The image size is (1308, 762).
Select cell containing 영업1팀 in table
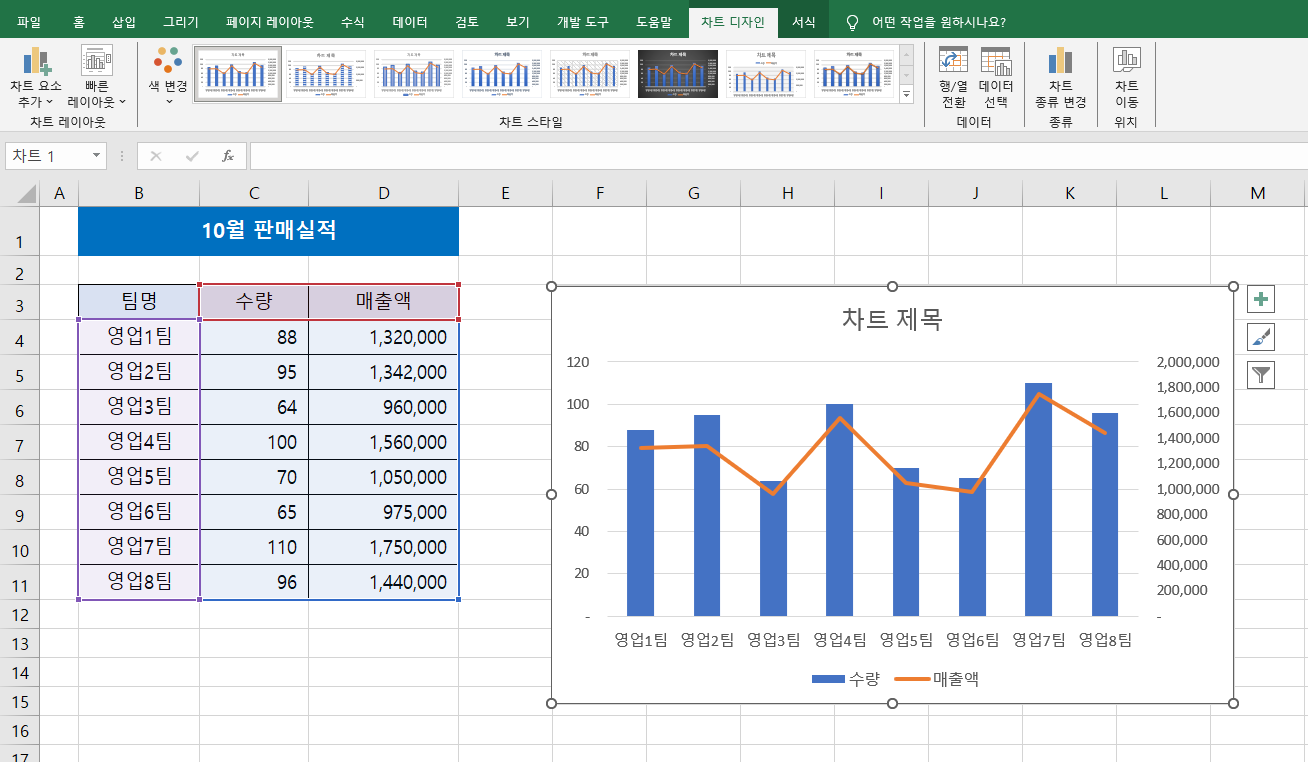pos(139,337)
